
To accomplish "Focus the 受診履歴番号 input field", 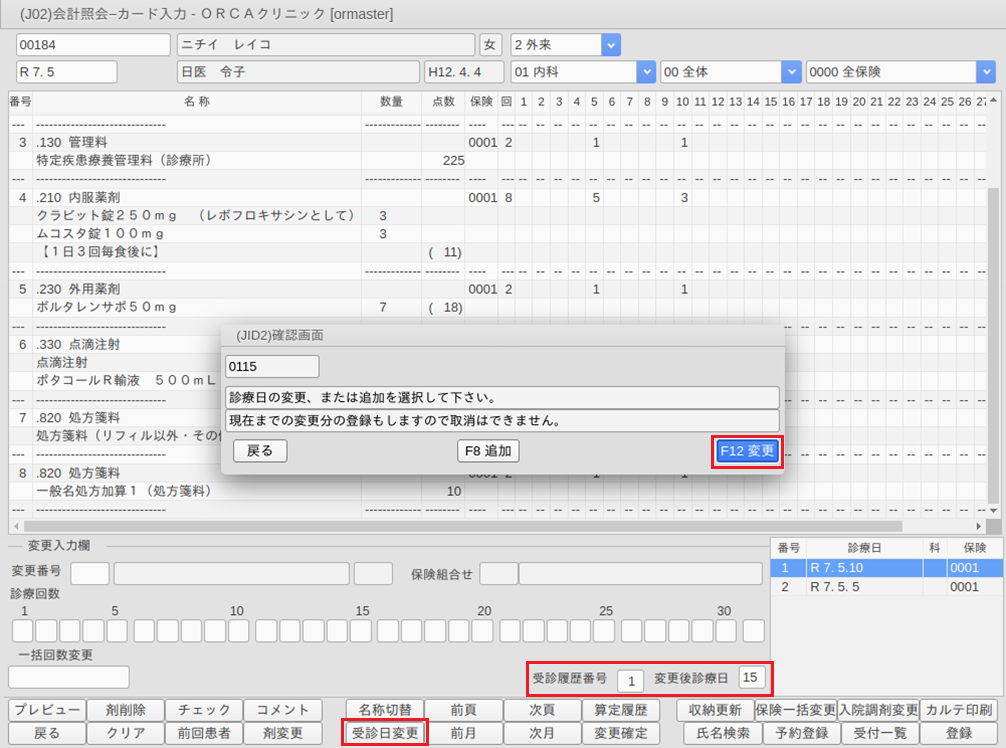I will click(630, 680).
